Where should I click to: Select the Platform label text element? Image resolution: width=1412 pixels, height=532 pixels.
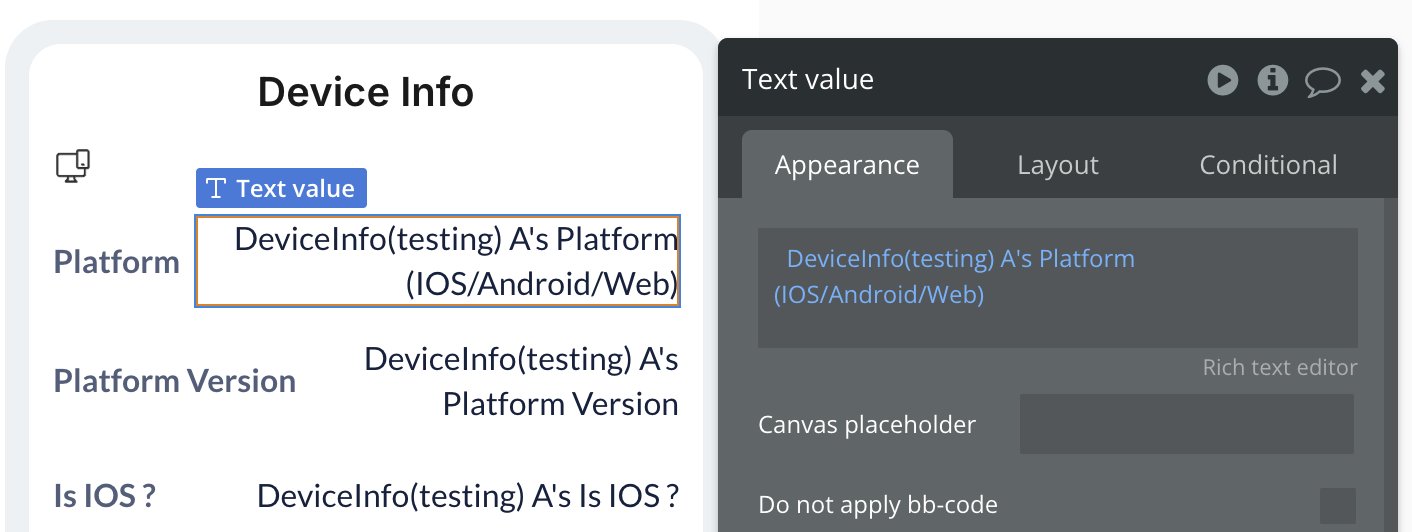(116, 262)
